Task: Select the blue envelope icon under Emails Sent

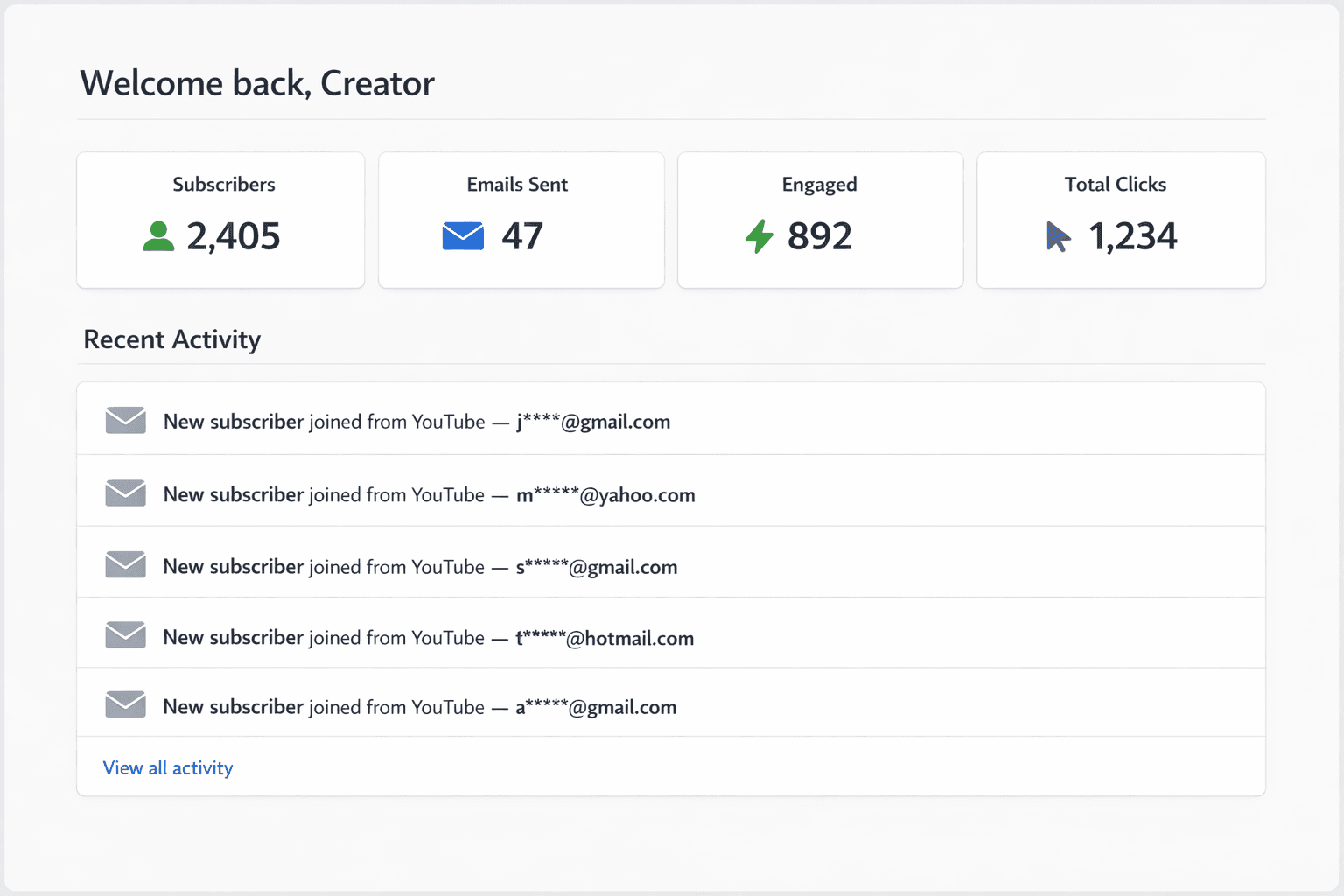Action: 463,234
